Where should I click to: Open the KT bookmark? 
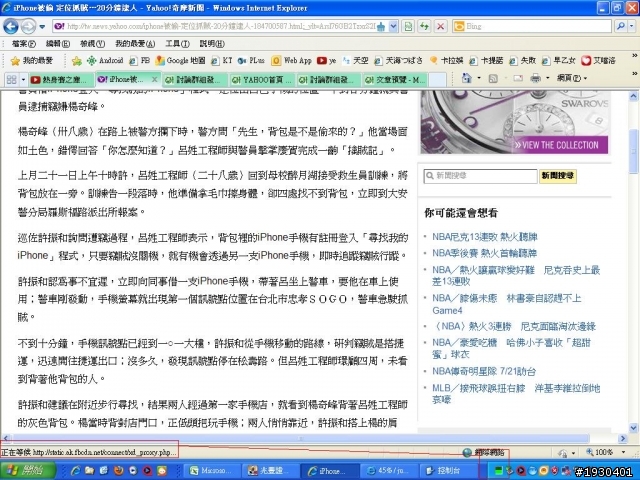pyautogui.click(x=222, y=61)
